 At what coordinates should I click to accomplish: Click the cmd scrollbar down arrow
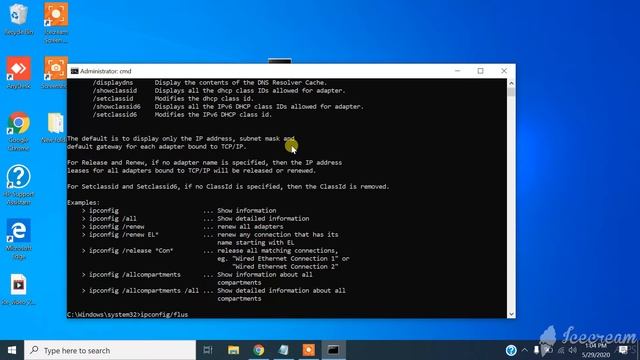(x=511, y=314)
